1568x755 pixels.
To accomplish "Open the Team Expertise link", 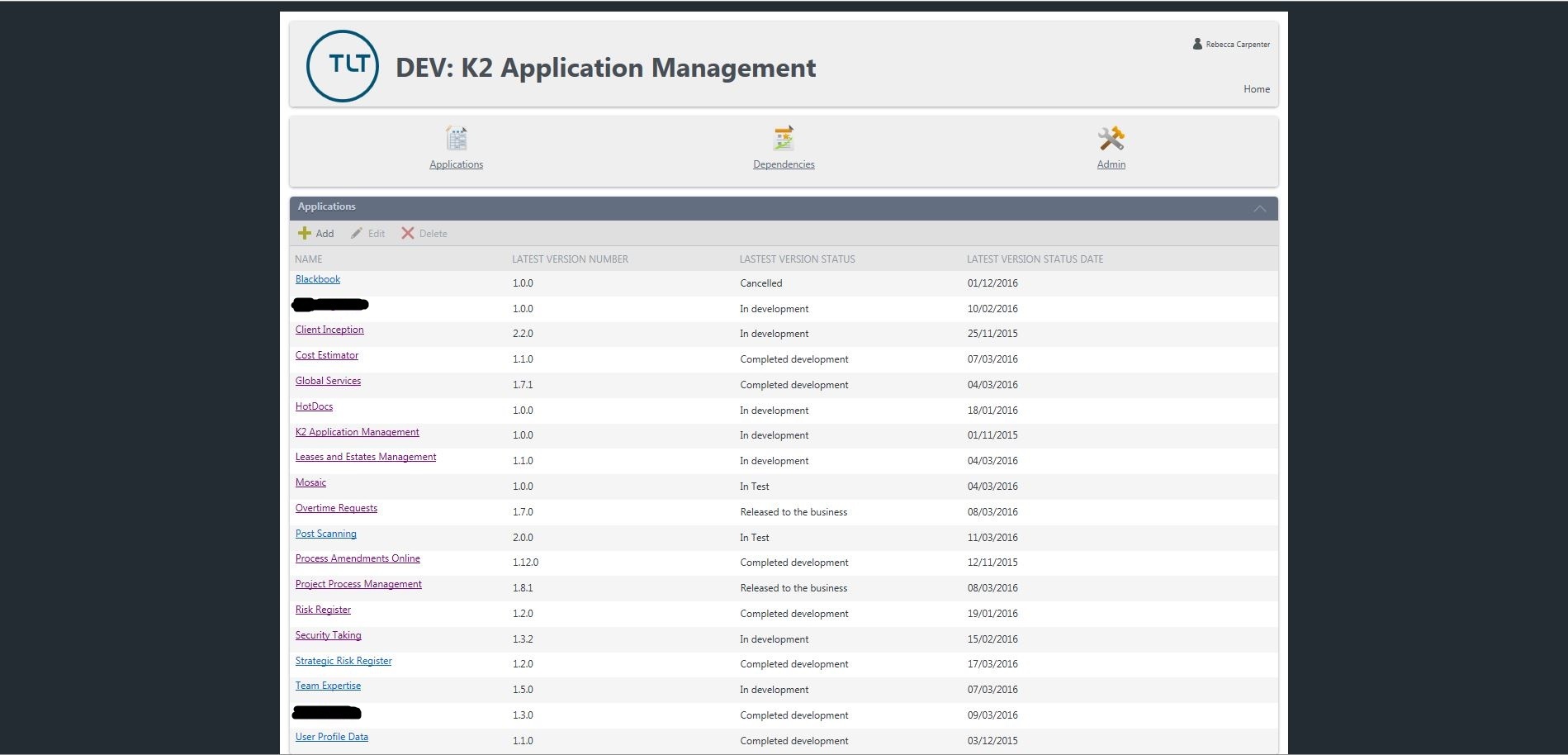I will coord(328,686).
